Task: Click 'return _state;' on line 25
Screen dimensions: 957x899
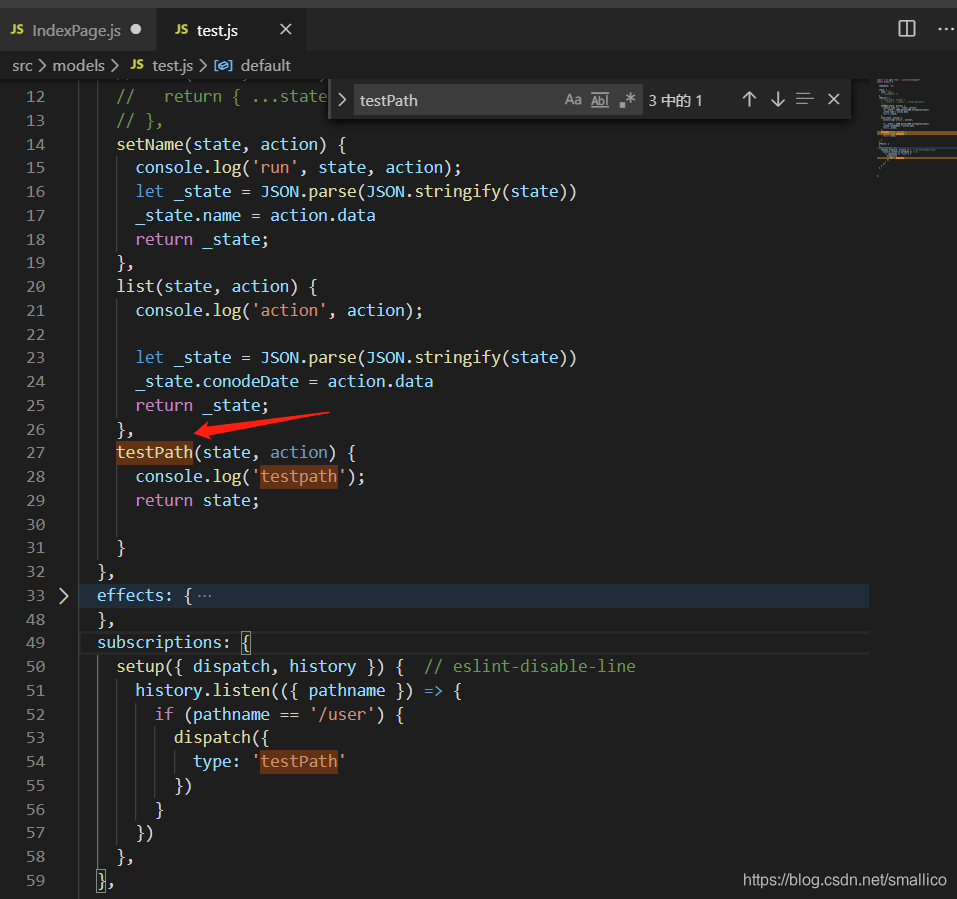Action: [202, 405]
